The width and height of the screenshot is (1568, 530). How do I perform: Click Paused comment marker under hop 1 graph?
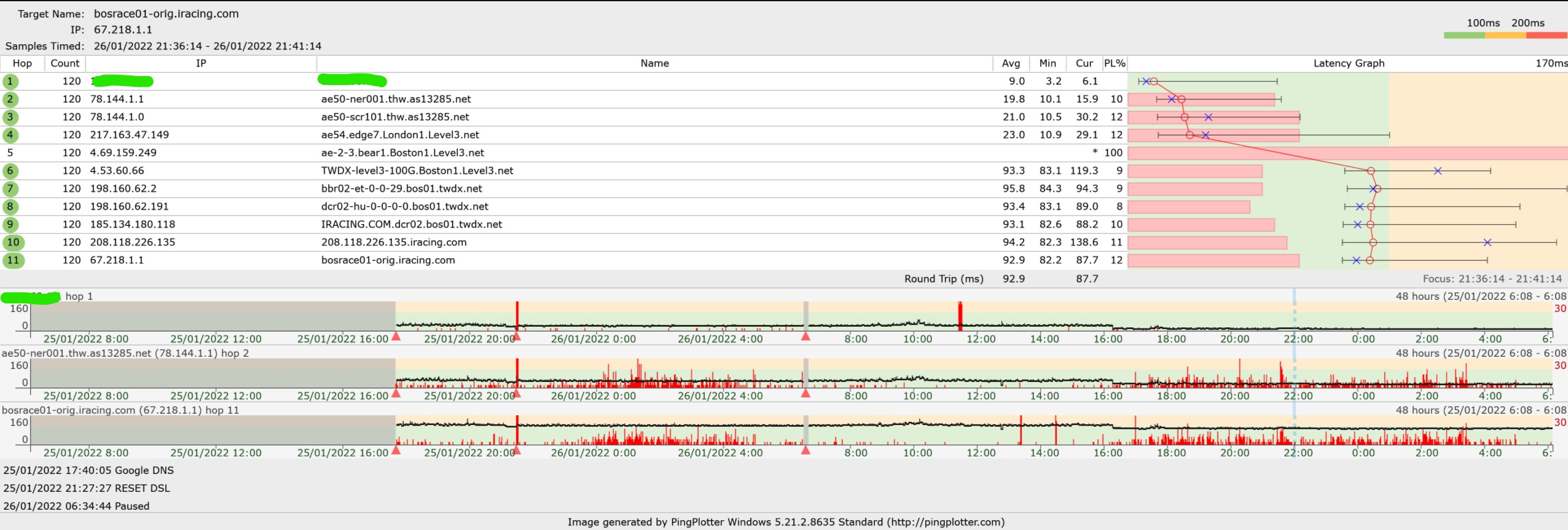point(806,336)
